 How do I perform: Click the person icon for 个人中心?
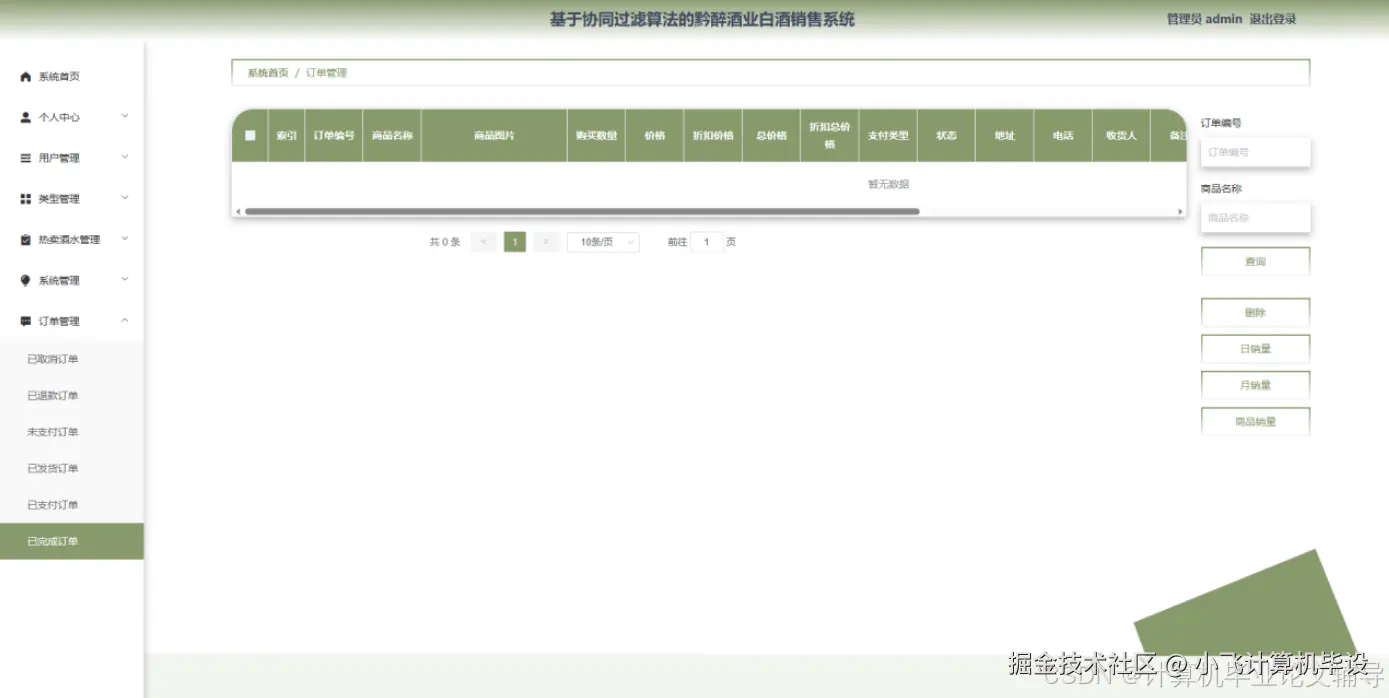[x=26, y=117]
